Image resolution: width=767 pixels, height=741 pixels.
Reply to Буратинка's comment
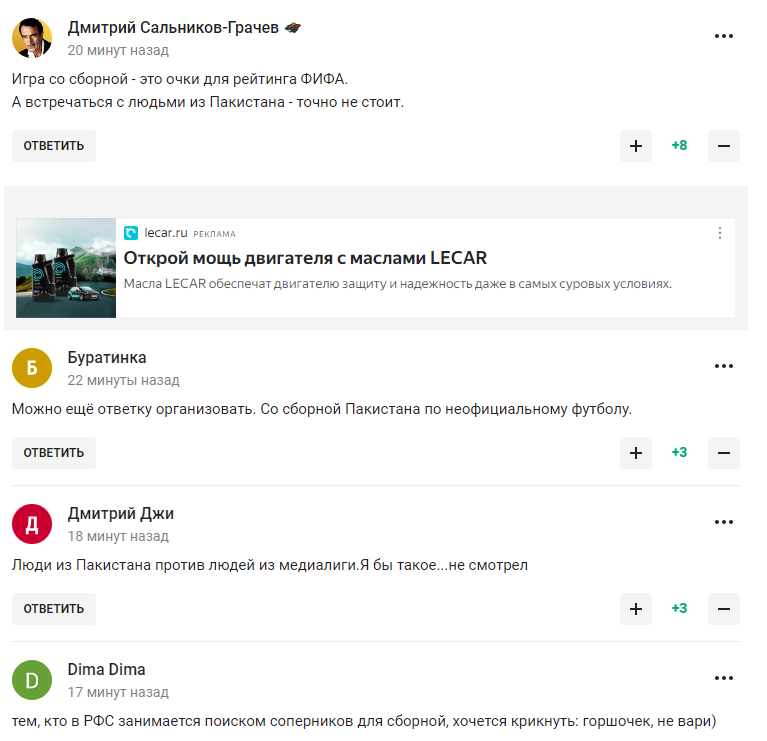[x=54, y=453]
